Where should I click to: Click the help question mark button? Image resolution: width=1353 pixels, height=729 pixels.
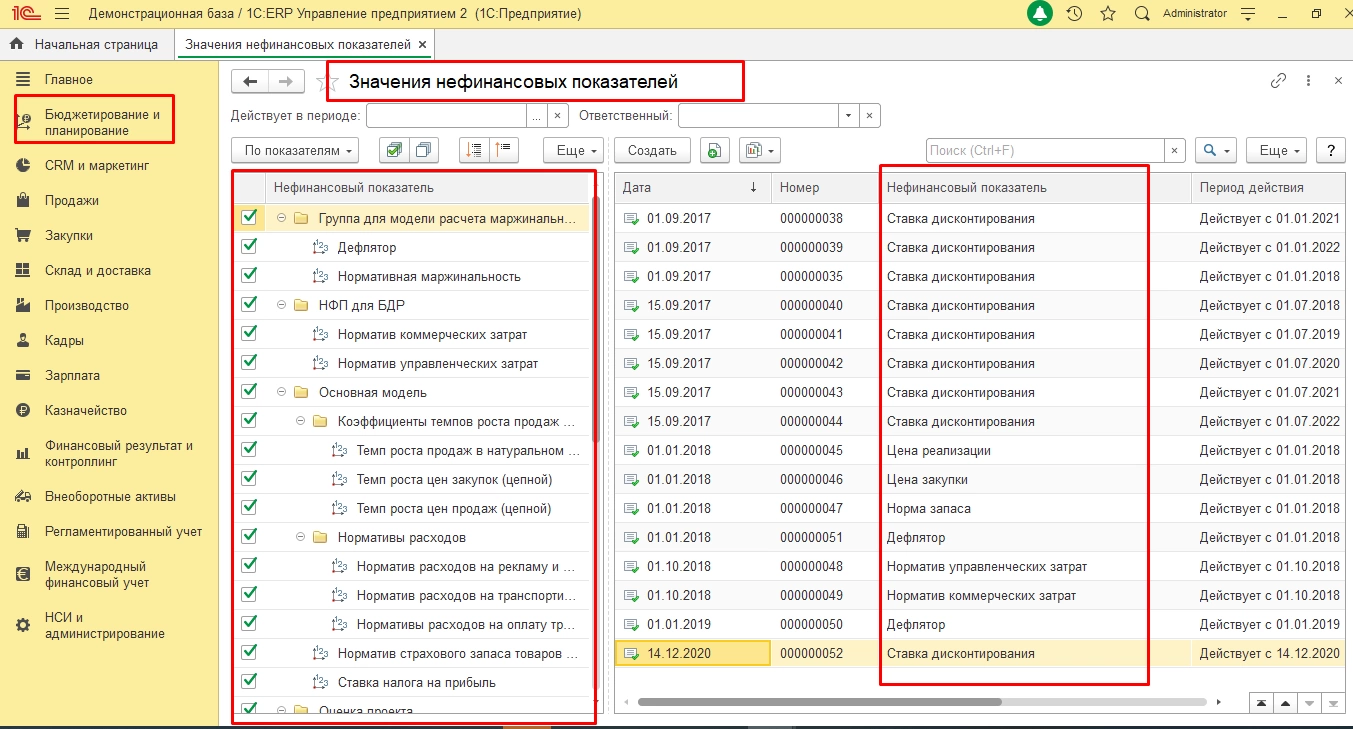[x=1329, y=150]
